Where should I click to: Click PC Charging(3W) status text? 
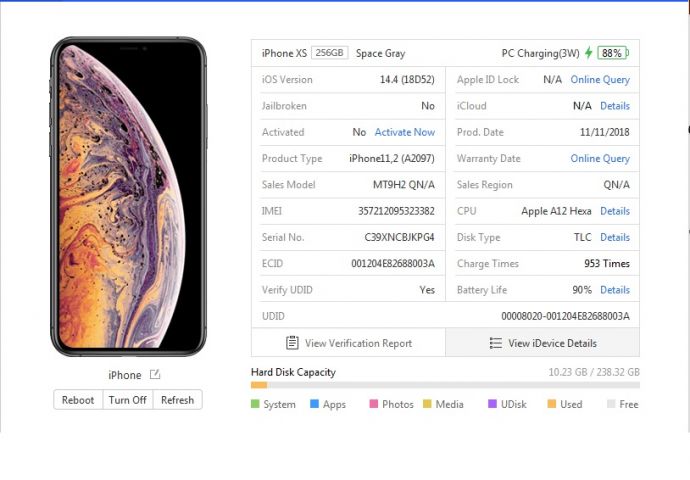pos(540,53)
